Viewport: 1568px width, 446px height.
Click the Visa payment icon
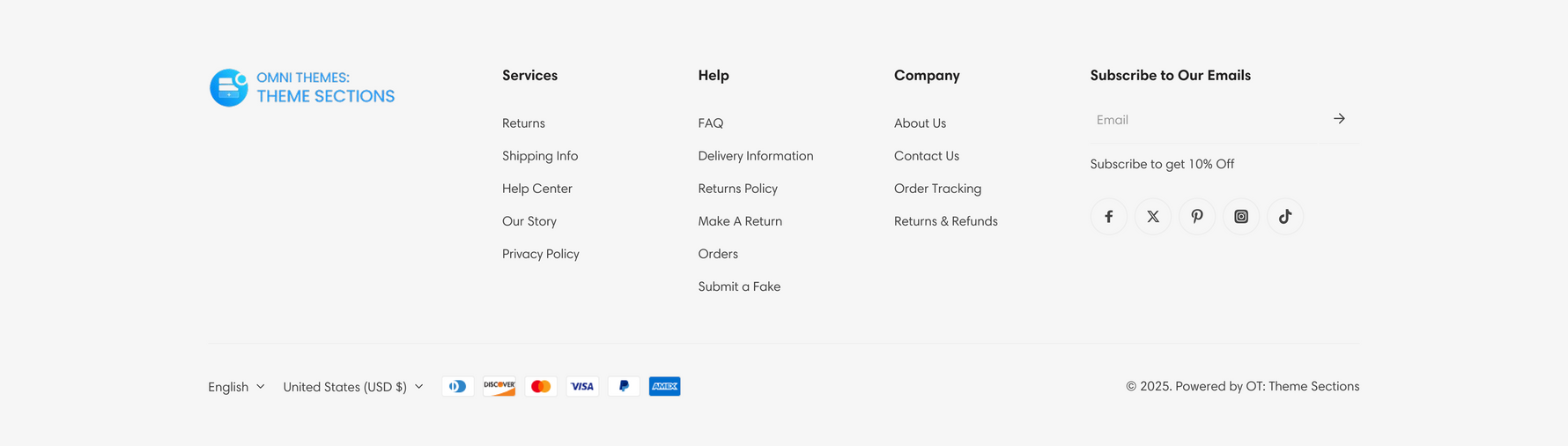coord(582,386)
